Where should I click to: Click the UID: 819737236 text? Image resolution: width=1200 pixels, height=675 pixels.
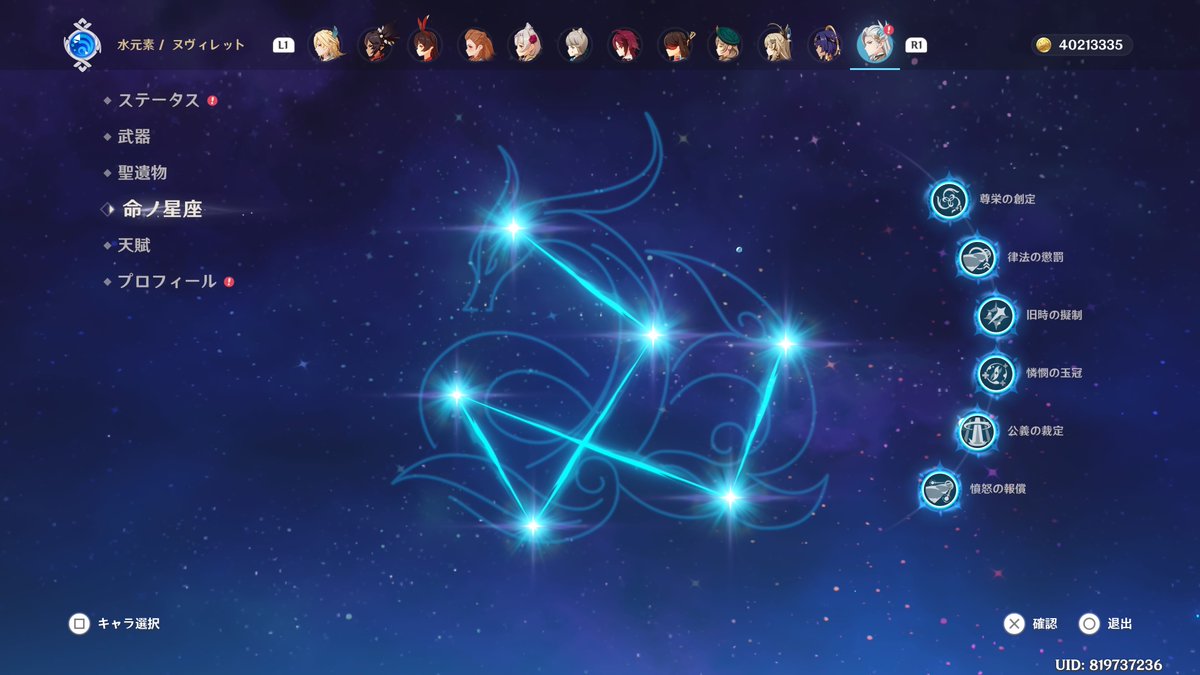point(1109,664)
